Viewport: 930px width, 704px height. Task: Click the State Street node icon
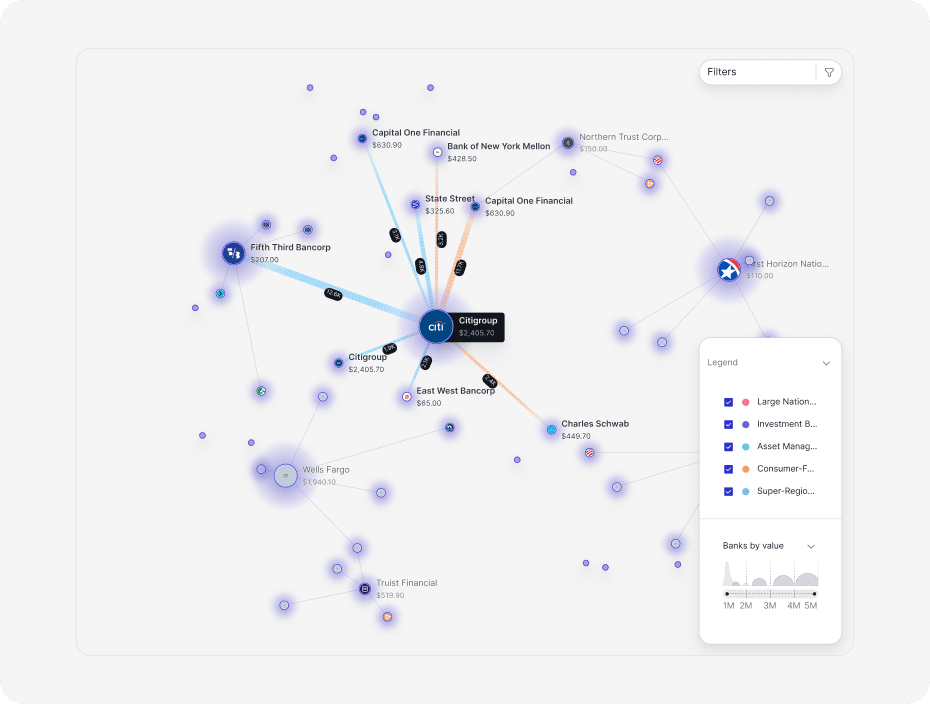click(415, 204)
